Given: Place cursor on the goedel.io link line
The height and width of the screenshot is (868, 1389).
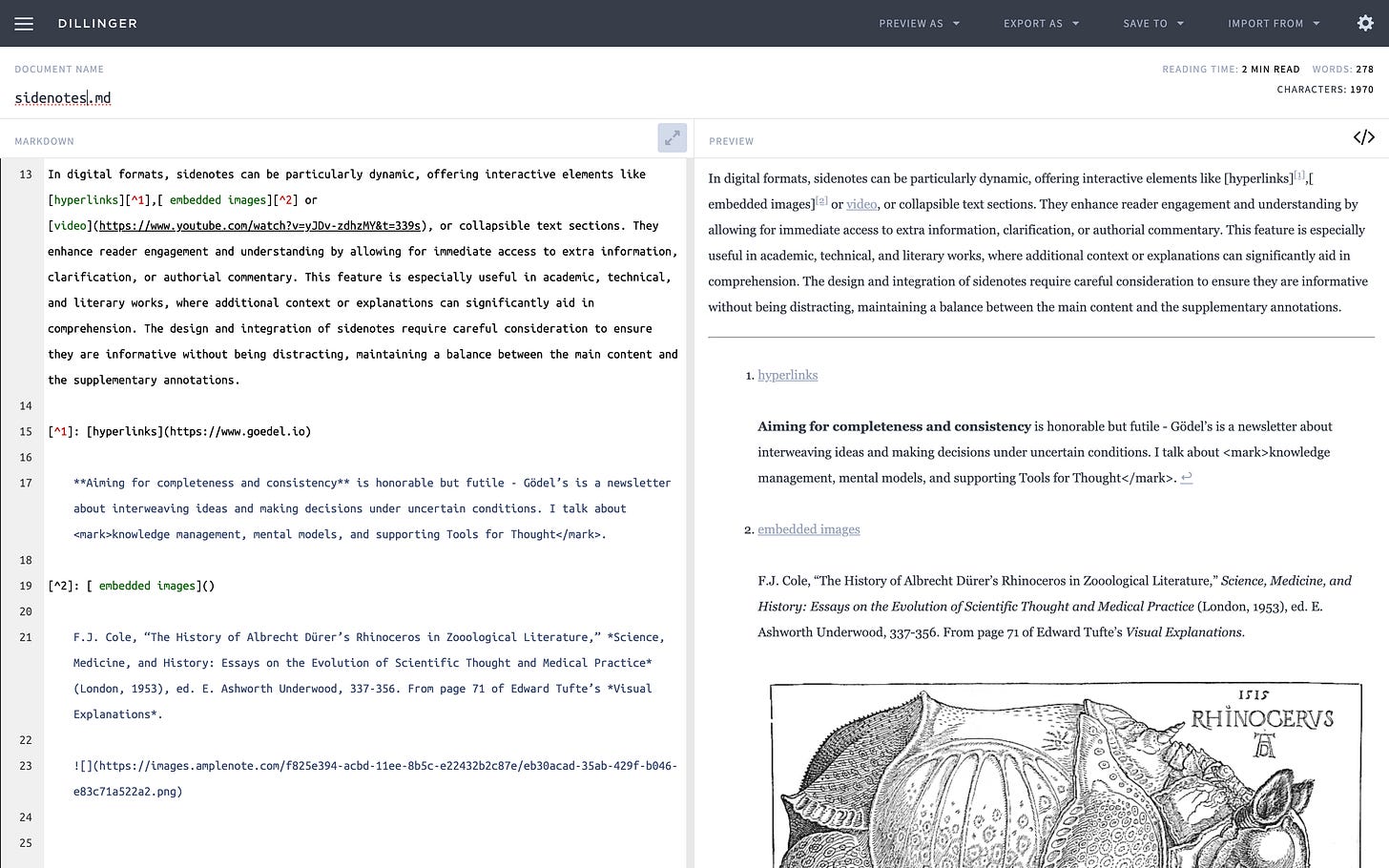Looking at the screenshot, I should pyautogui.click(x=179, y=432).
